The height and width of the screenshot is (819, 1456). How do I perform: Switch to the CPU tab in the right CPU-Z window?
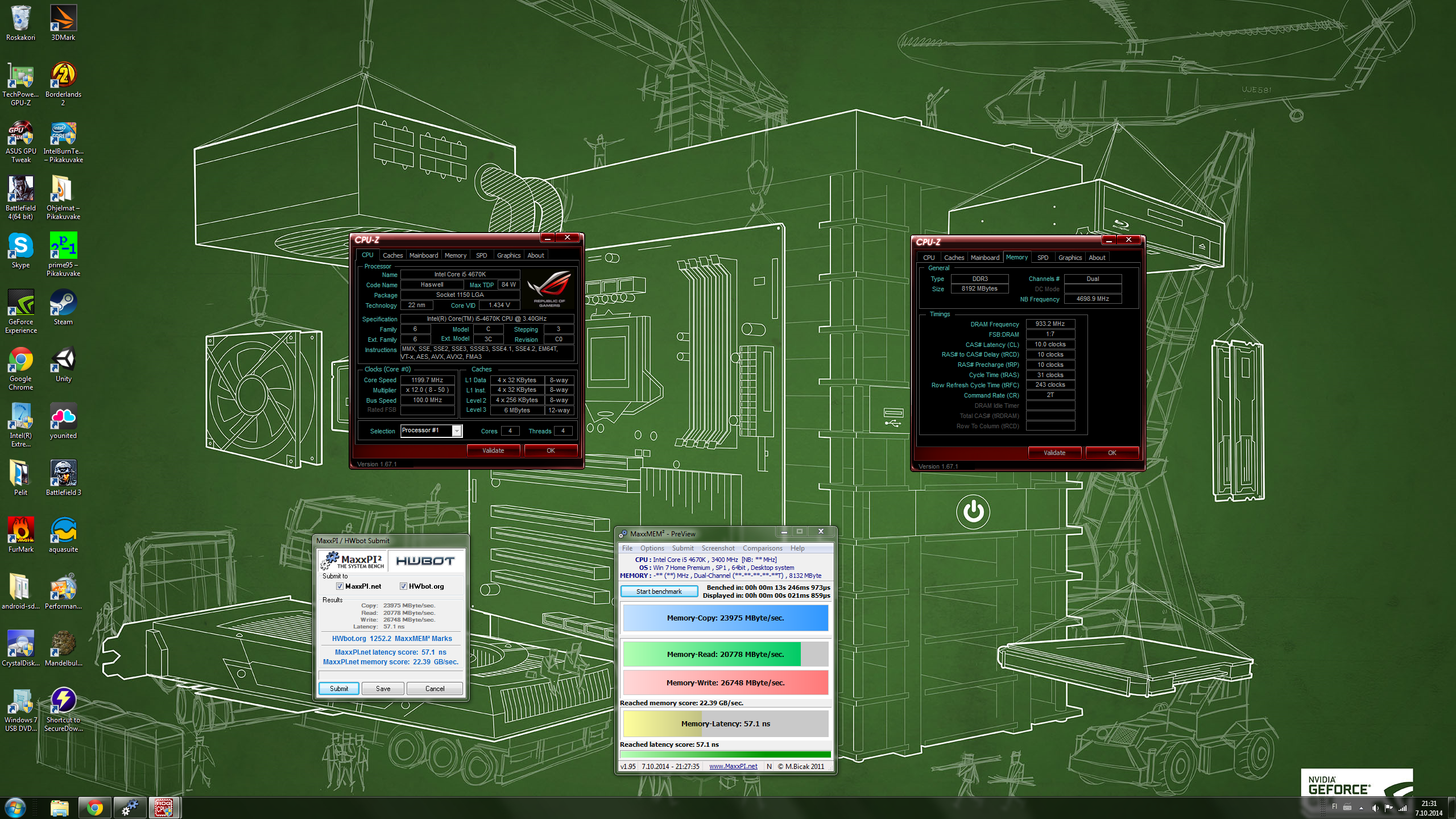[x=929, y=258]
